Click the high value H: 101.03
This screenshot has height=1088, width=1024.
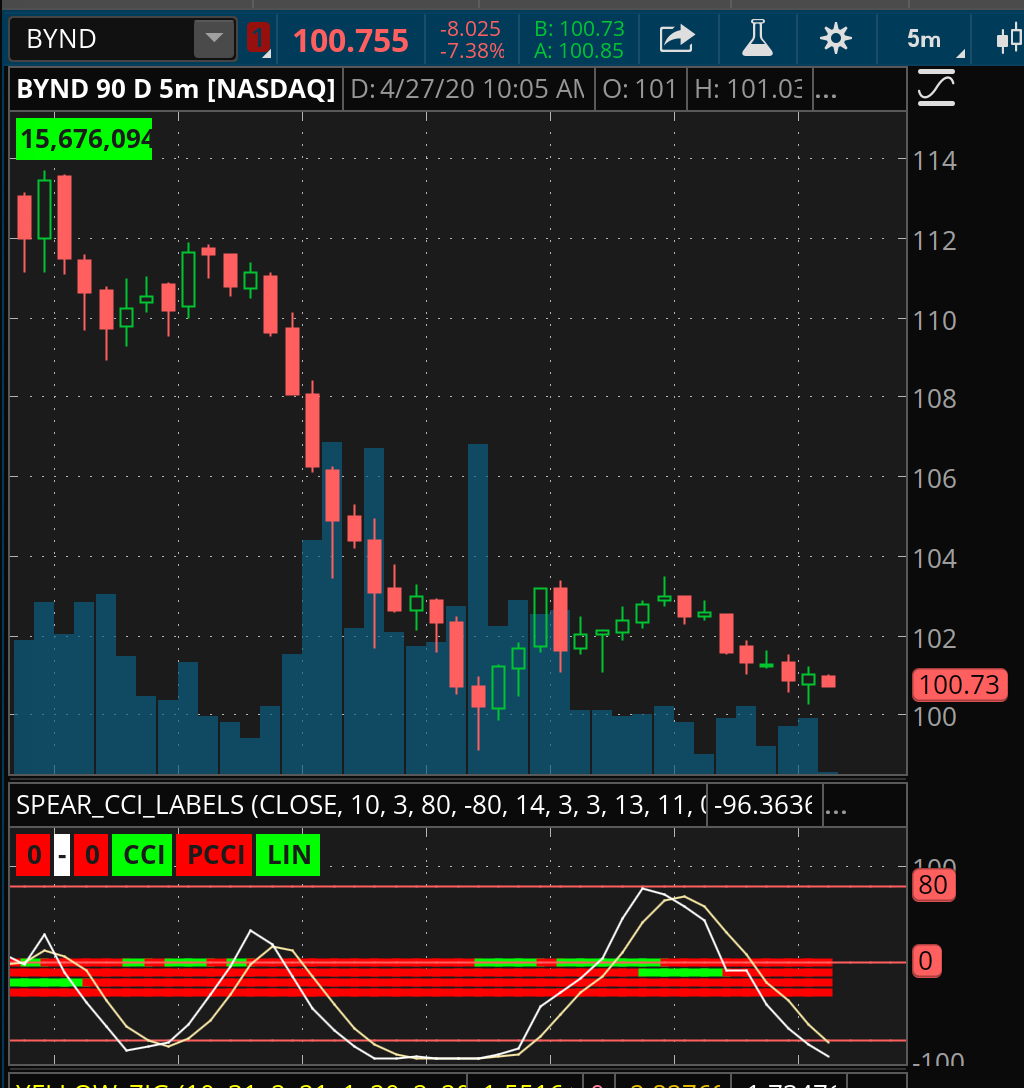748,89
